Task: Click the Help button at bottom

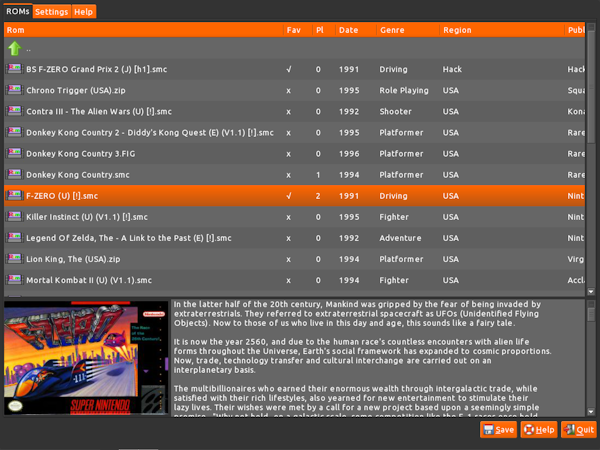Action: click(x=539, y=430)
